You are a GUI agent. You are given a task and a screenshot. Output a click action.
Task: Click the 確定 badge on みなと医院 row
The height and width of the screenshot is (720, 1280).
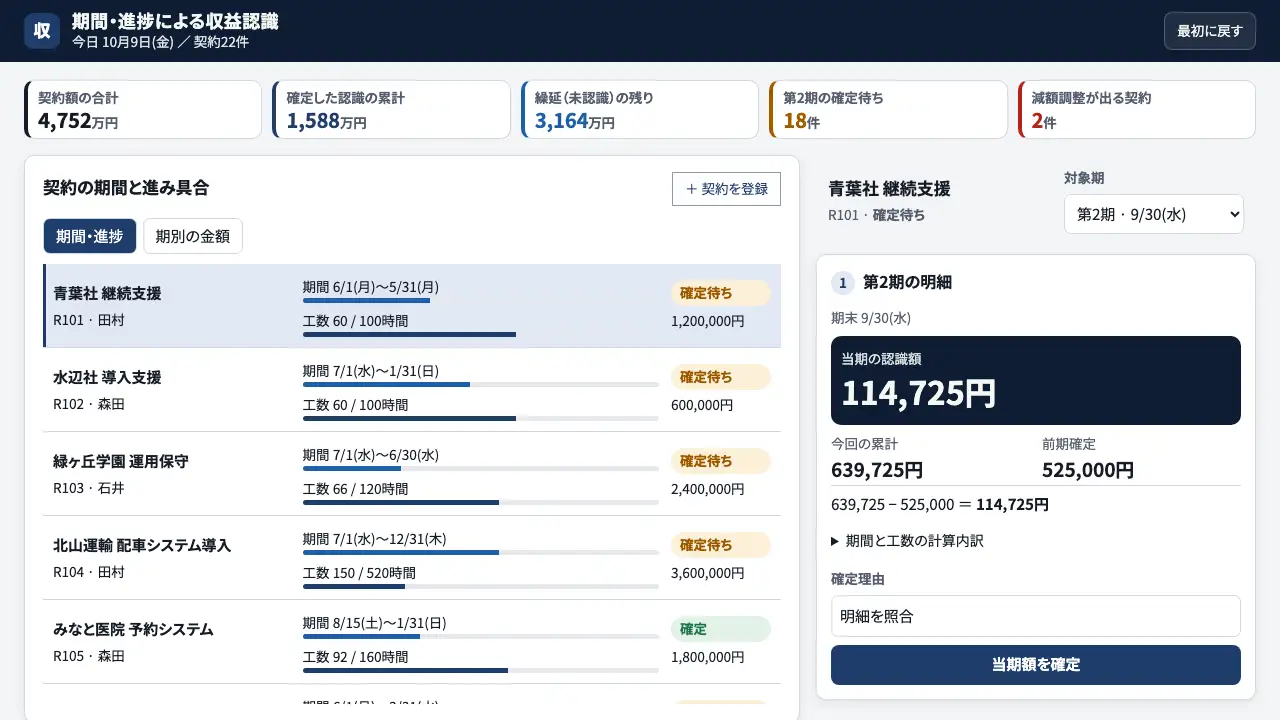(721, 629)
